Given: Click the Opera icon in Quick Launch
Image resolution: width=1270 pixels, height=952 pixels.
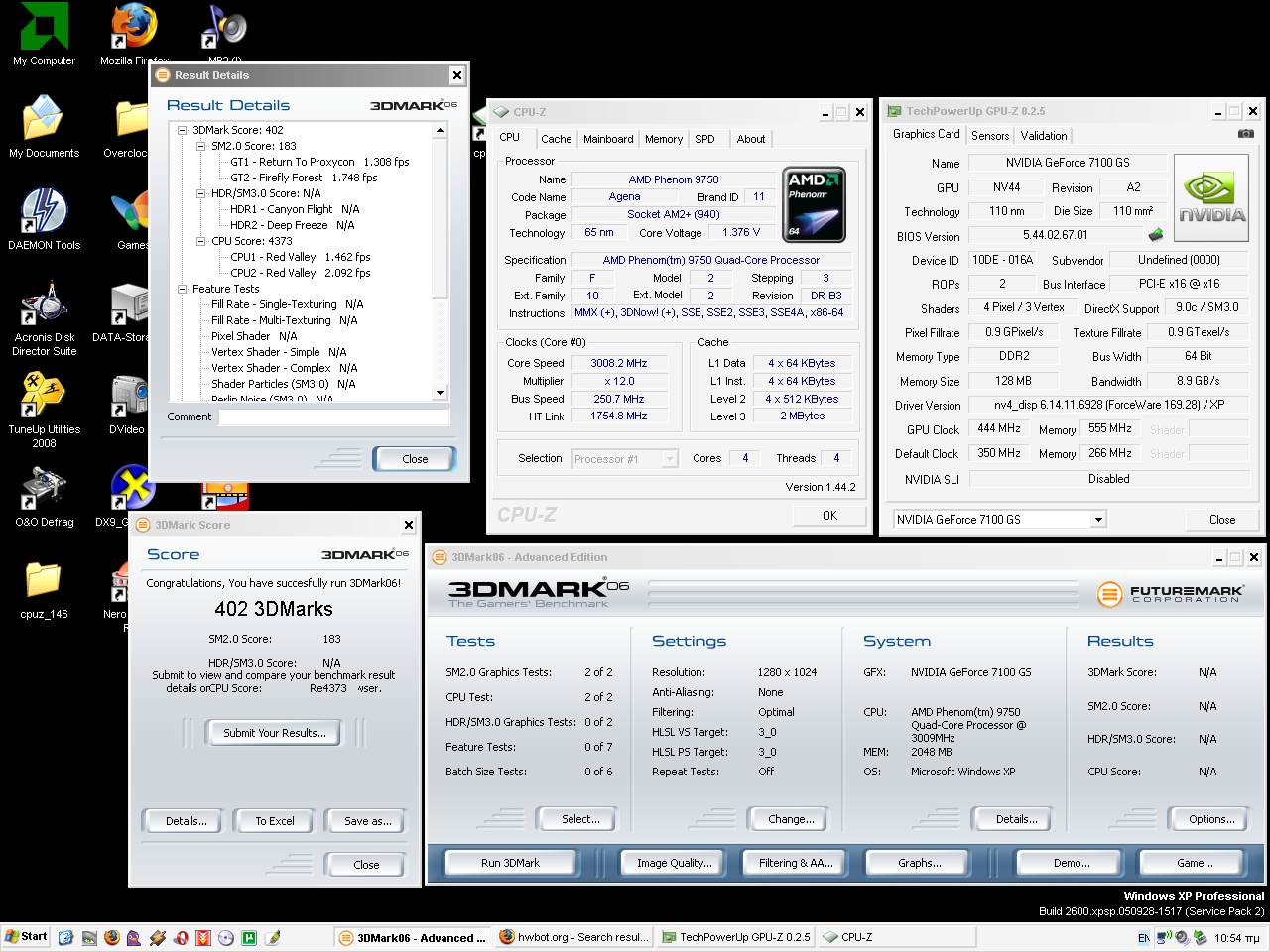Looking at the screenshot, I should tap(180, 937).
